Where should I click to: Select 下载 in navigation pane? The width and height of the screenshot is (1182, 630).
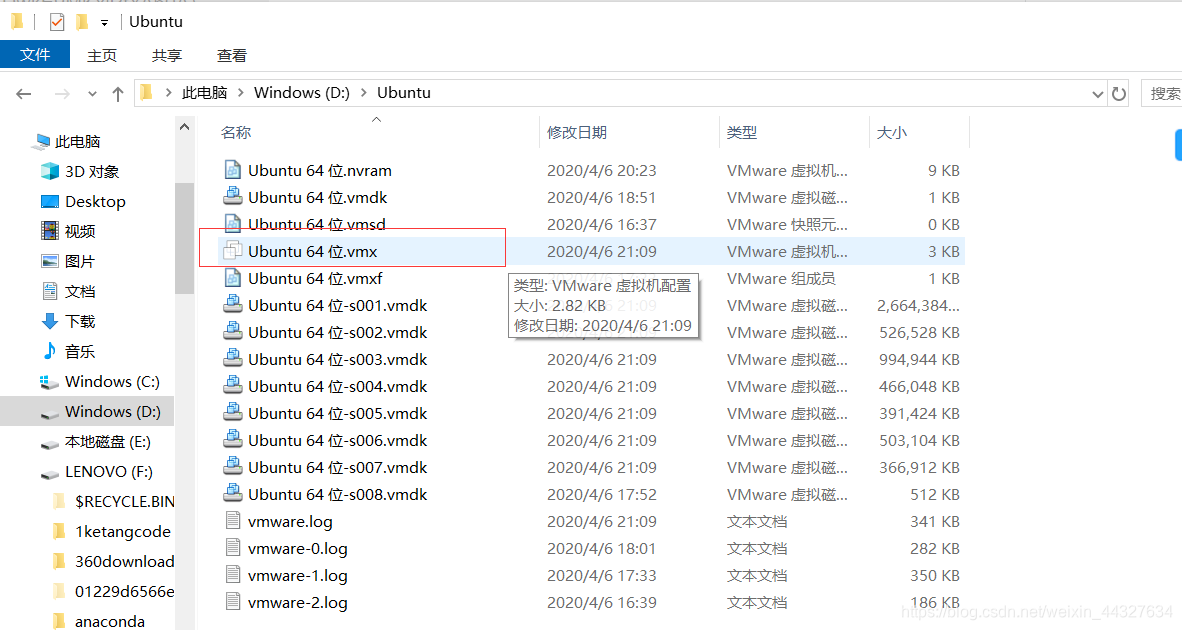click(x=80, y=322)
